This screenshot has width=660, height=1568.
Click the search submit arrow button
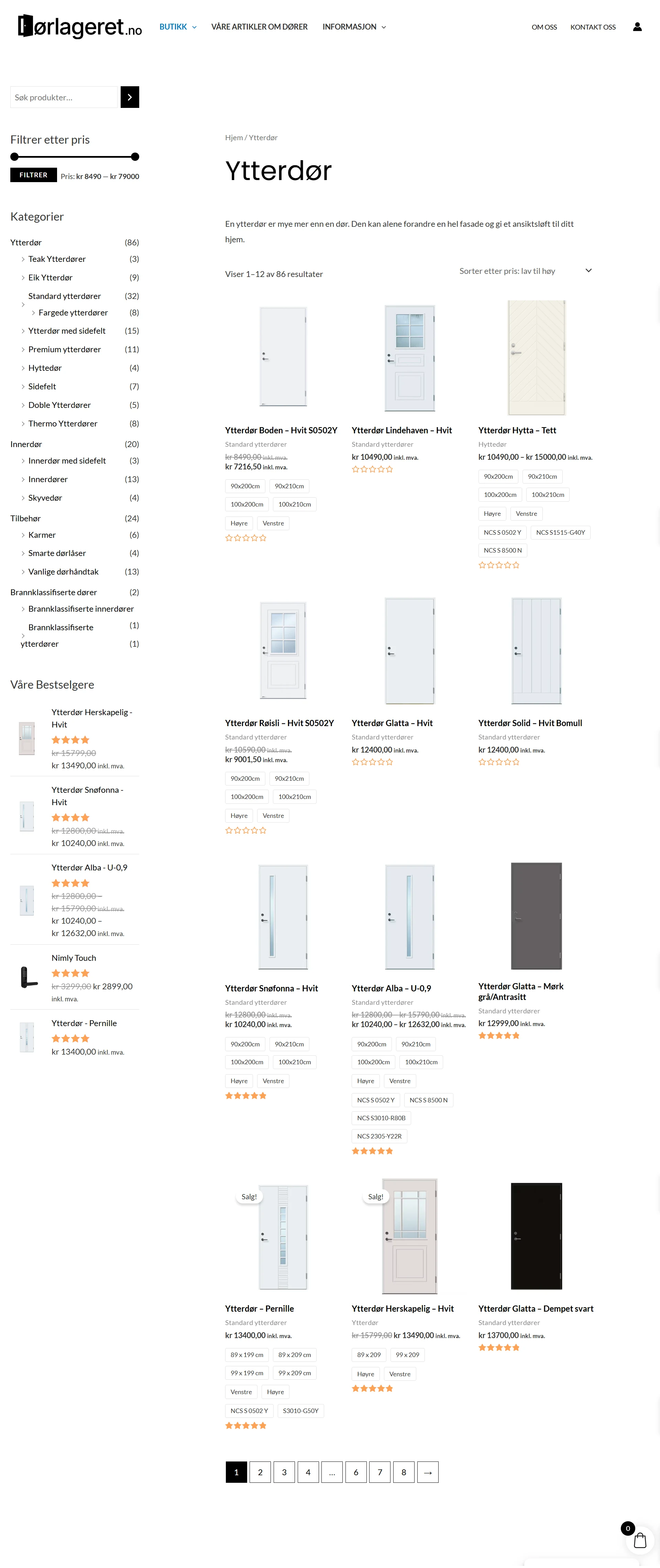click(130, 97)
